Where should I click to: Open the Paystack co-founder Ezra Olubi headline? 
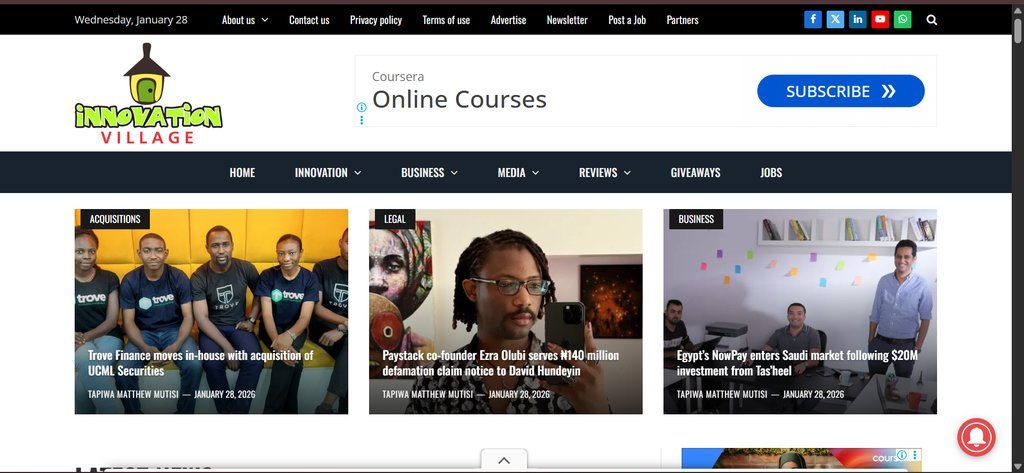pyautogui.click(x=500, y=363)
